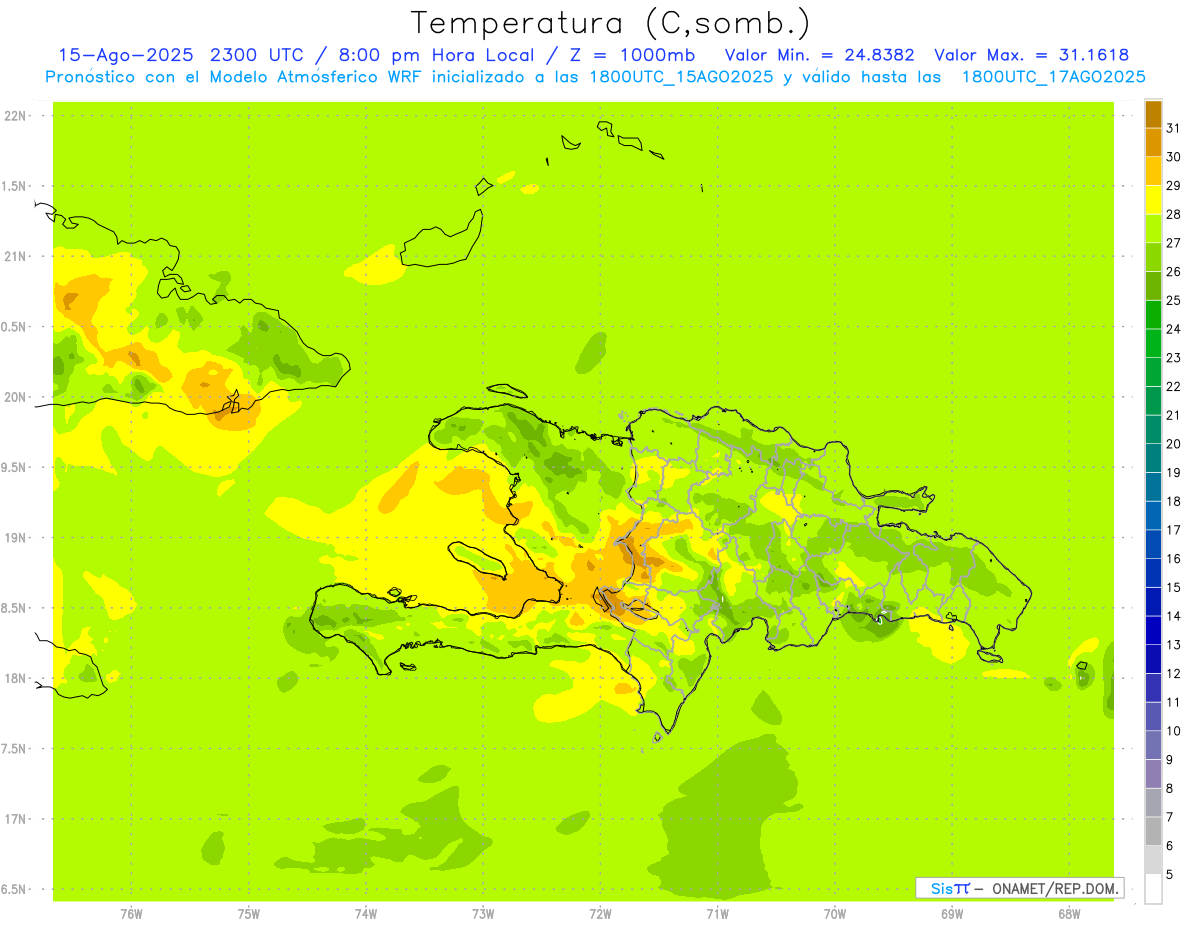Viewport: 1200px width, 927px height.
Task: Pick the purple legend swatch between 8 and 9
Action: [x=1153, y=774]
